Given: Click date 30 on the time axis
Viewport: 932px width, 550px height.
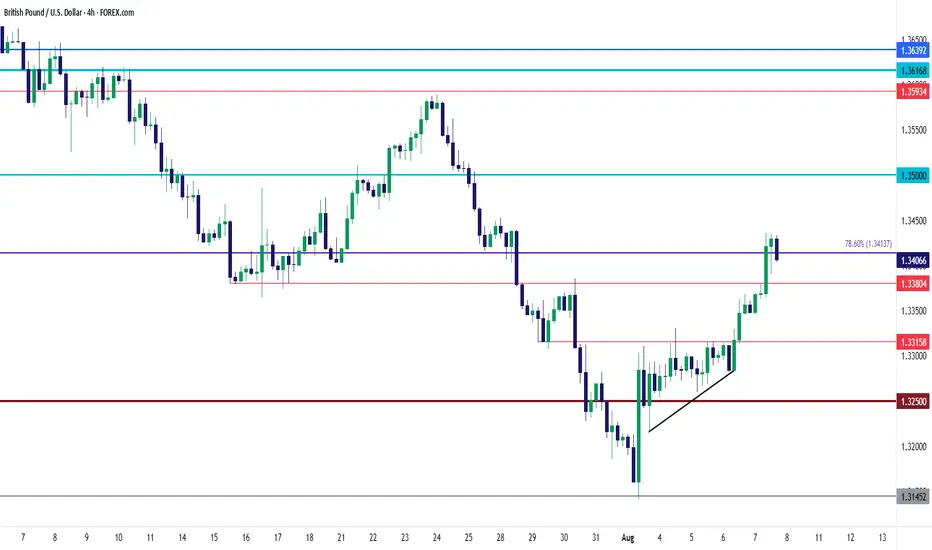Looking at the screenshot, I should point(564,538).
